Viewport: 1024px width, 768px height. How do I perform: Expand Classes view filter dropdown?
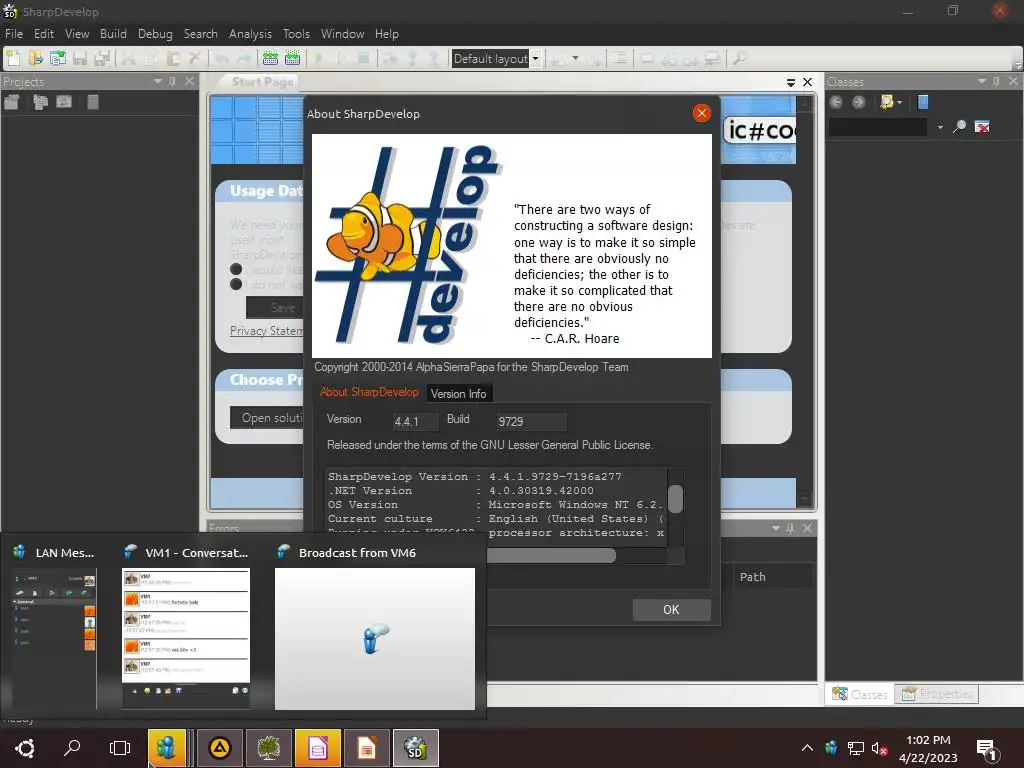coord(900,102)
